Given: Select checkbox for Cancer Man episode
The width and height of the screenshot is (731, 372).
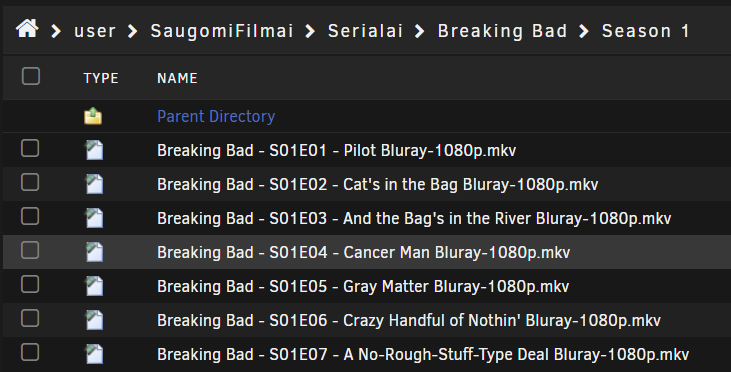Looking at the screenshot, I should click(30, 250).
